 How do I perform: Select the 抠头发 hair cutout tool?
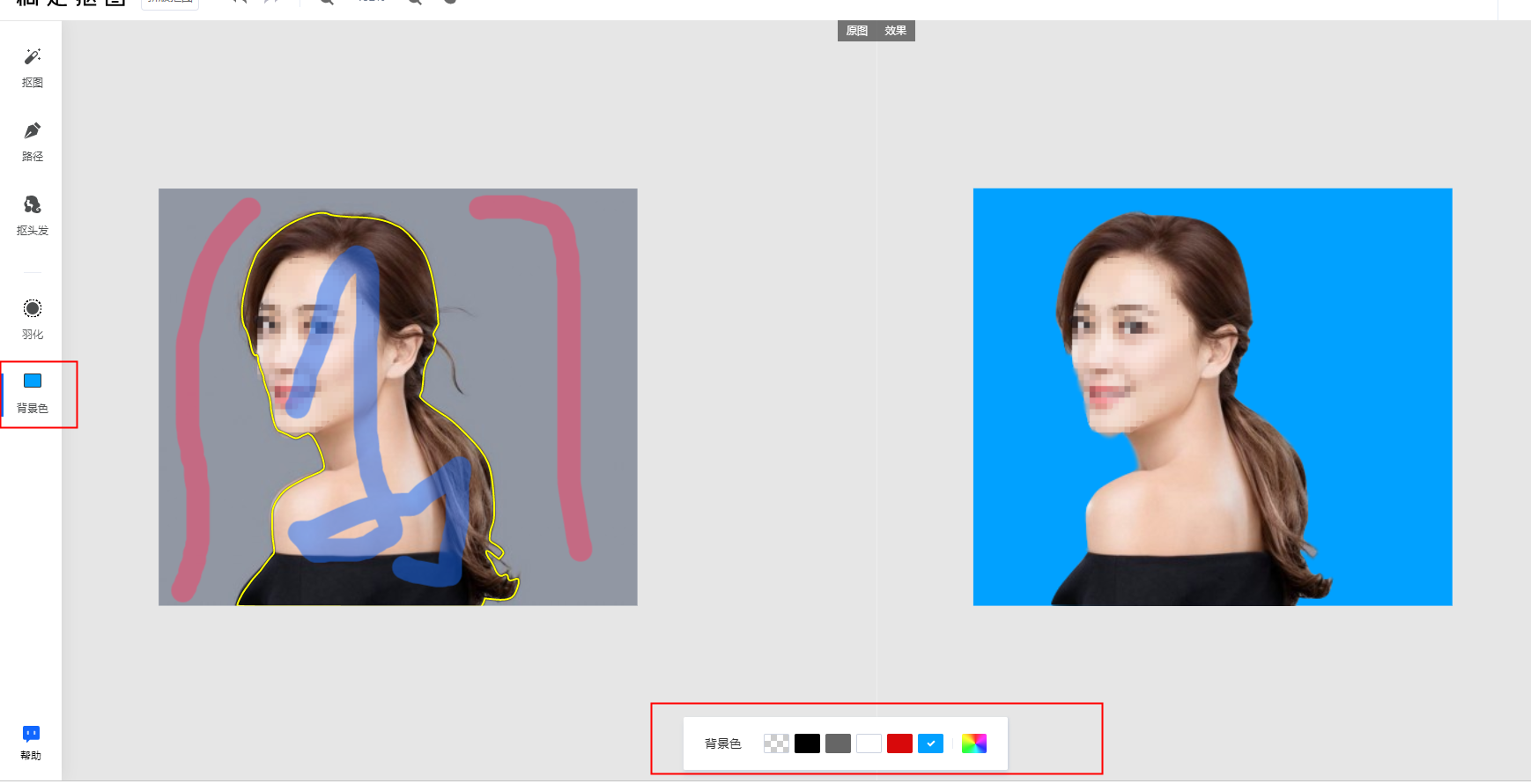[32, 216]
